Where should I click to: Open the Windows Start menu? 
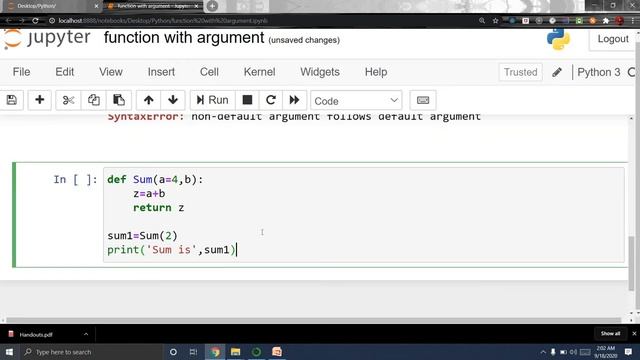[x=9, y=352]
